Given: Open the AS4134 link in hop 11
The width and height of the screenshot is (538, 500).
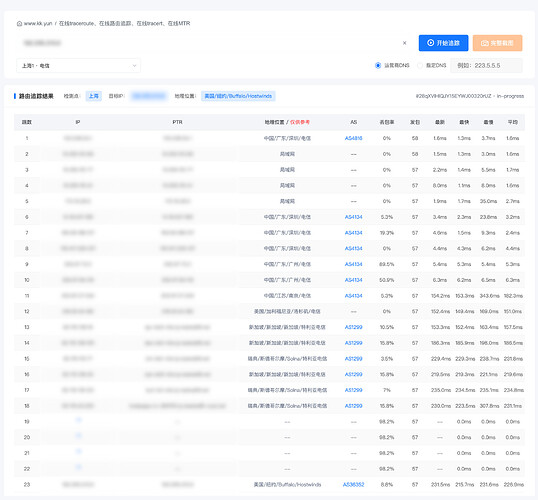Looking at the screenshot, I should pyautogui.click(x=353, y=296).
